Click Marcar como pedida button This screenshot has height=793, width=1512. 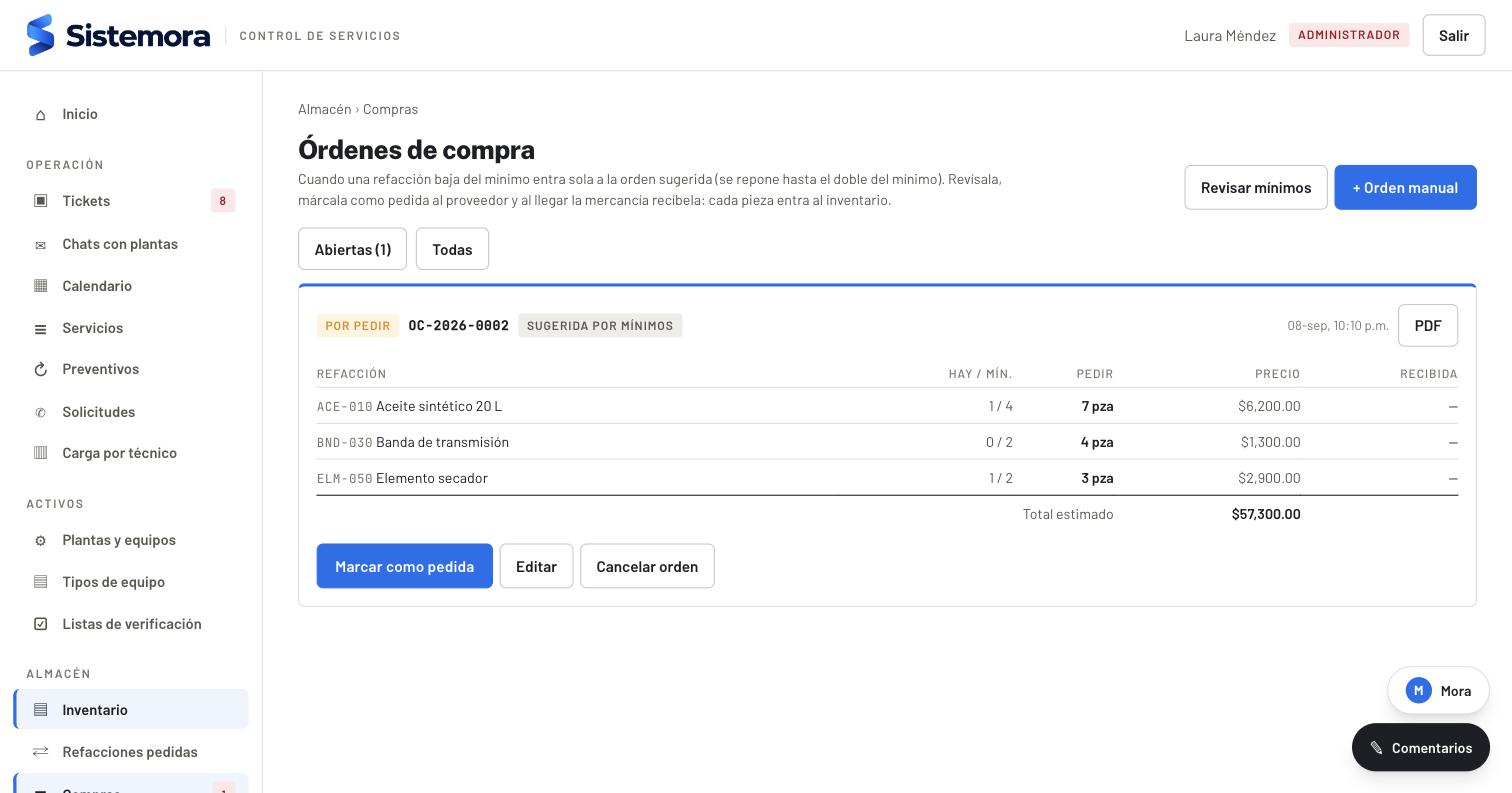pos(404,566)
